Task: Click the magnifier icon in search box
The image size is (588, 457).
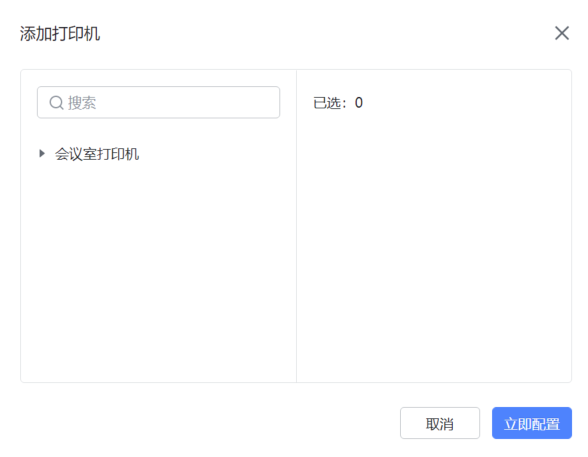Action: pyautogui.click(x=56, y=102)
